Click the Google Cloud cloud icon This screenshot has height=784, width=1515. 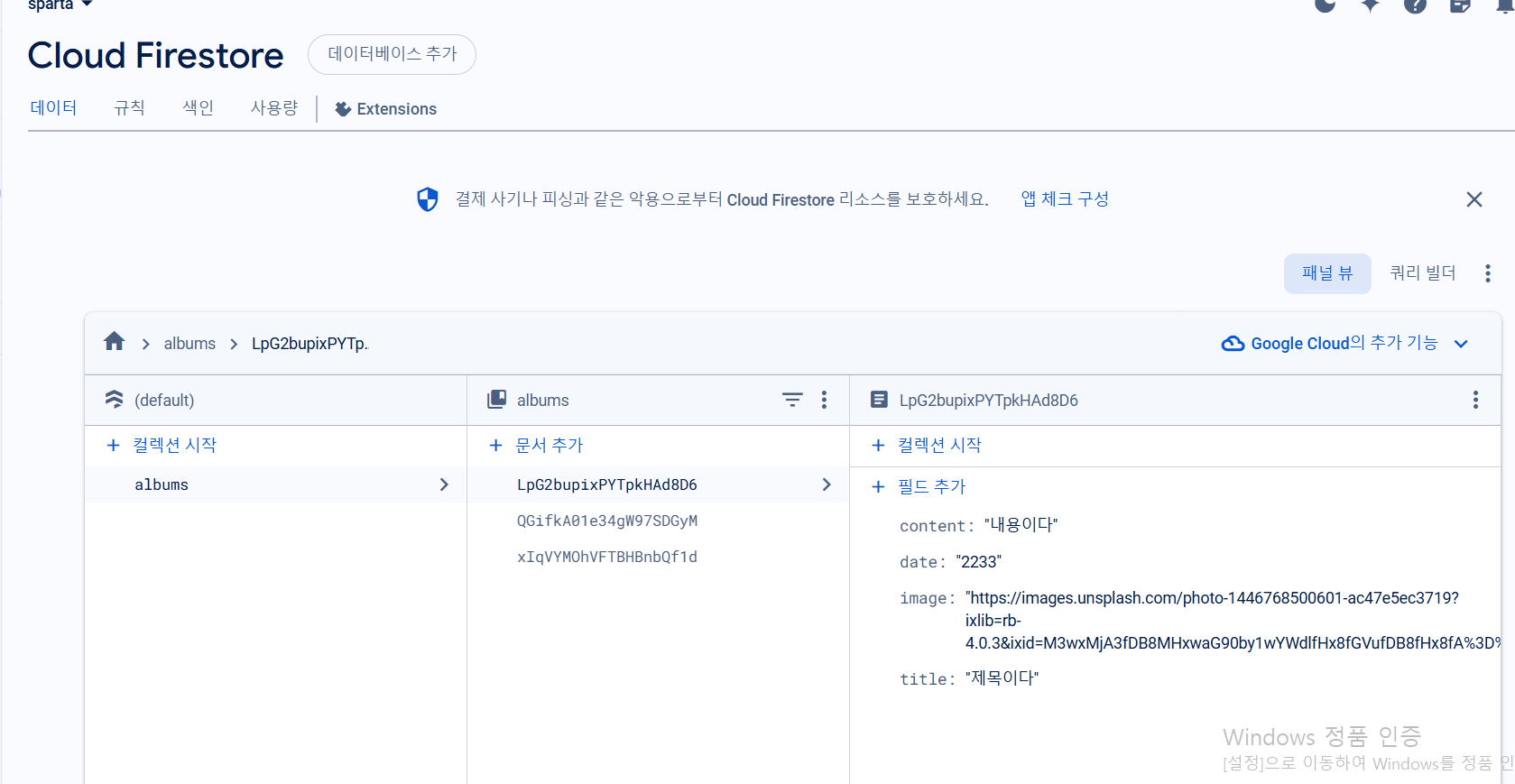coord(1233,344)
